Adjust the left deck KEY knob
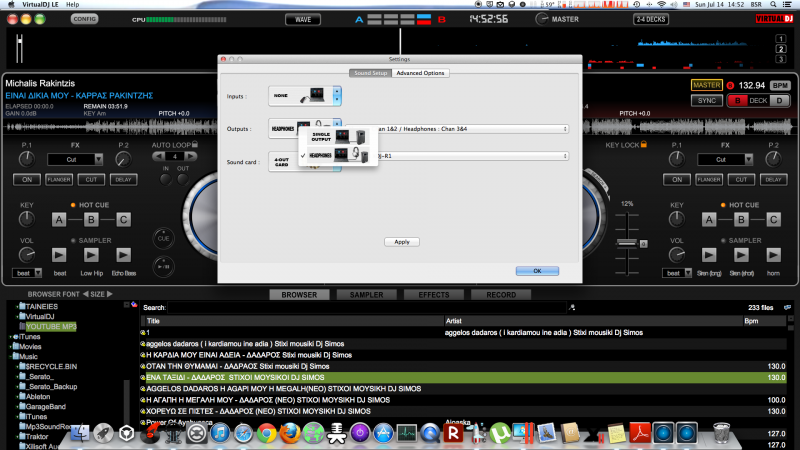 (27, 219)
